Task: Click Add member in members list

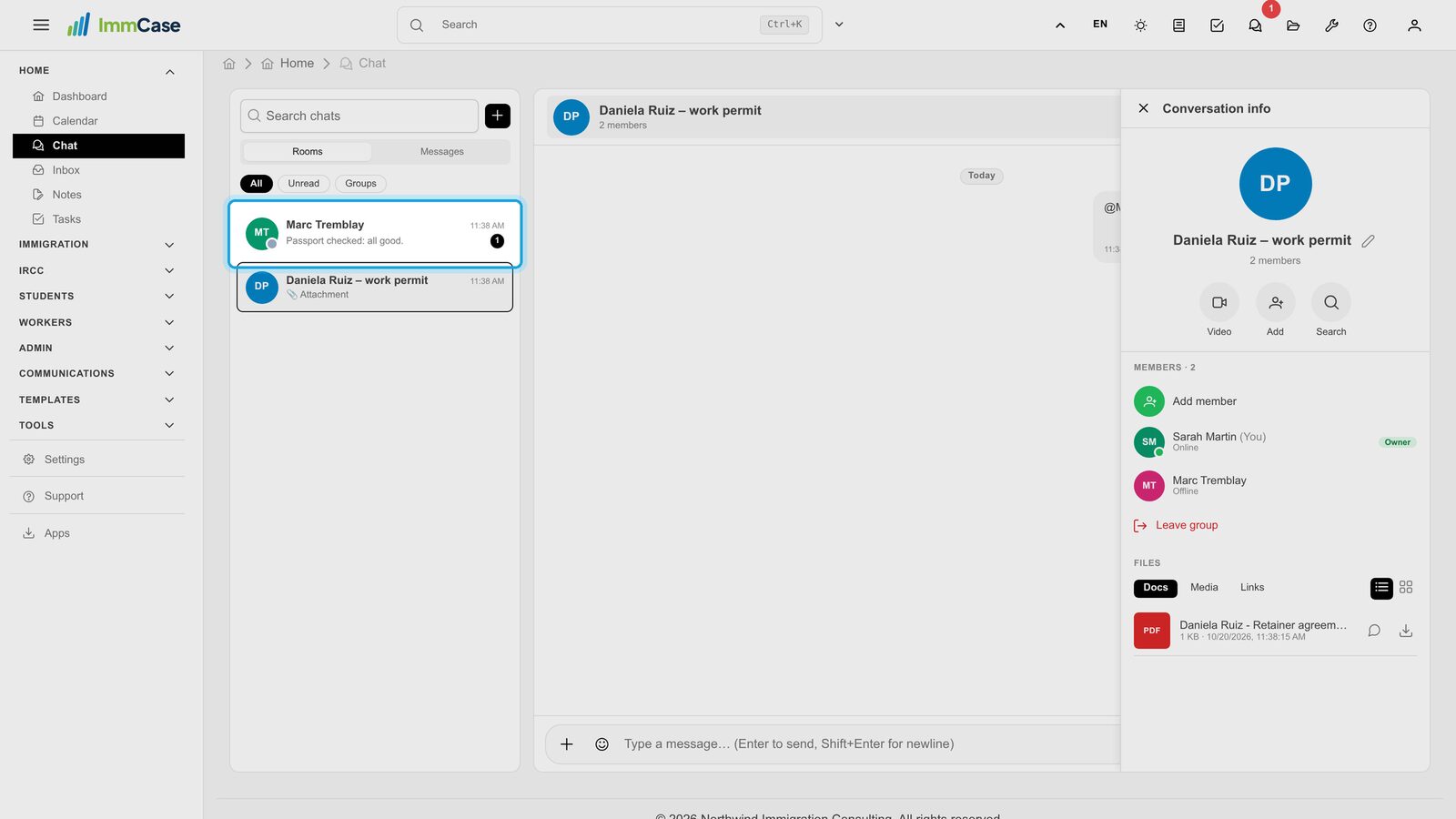Action: pos(1275,401)
